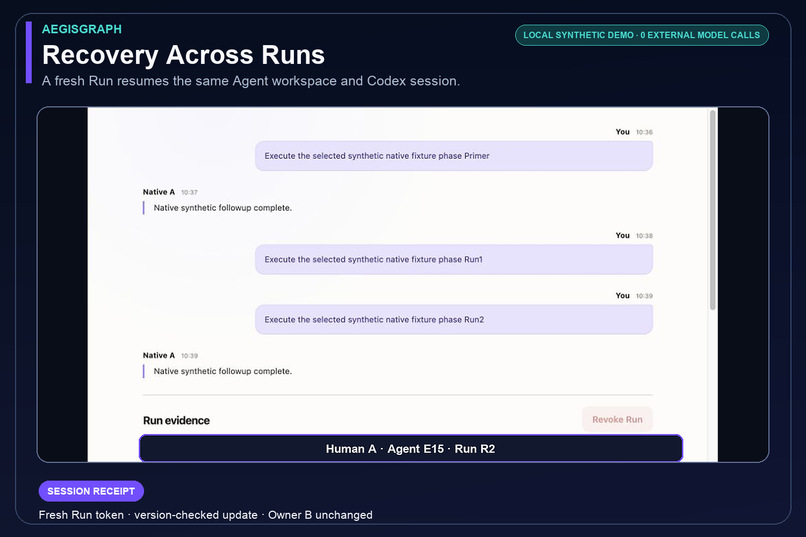Click the 'You' label at 10:38
This screenshot has height=537, width=806.
(x=622, y=235)
